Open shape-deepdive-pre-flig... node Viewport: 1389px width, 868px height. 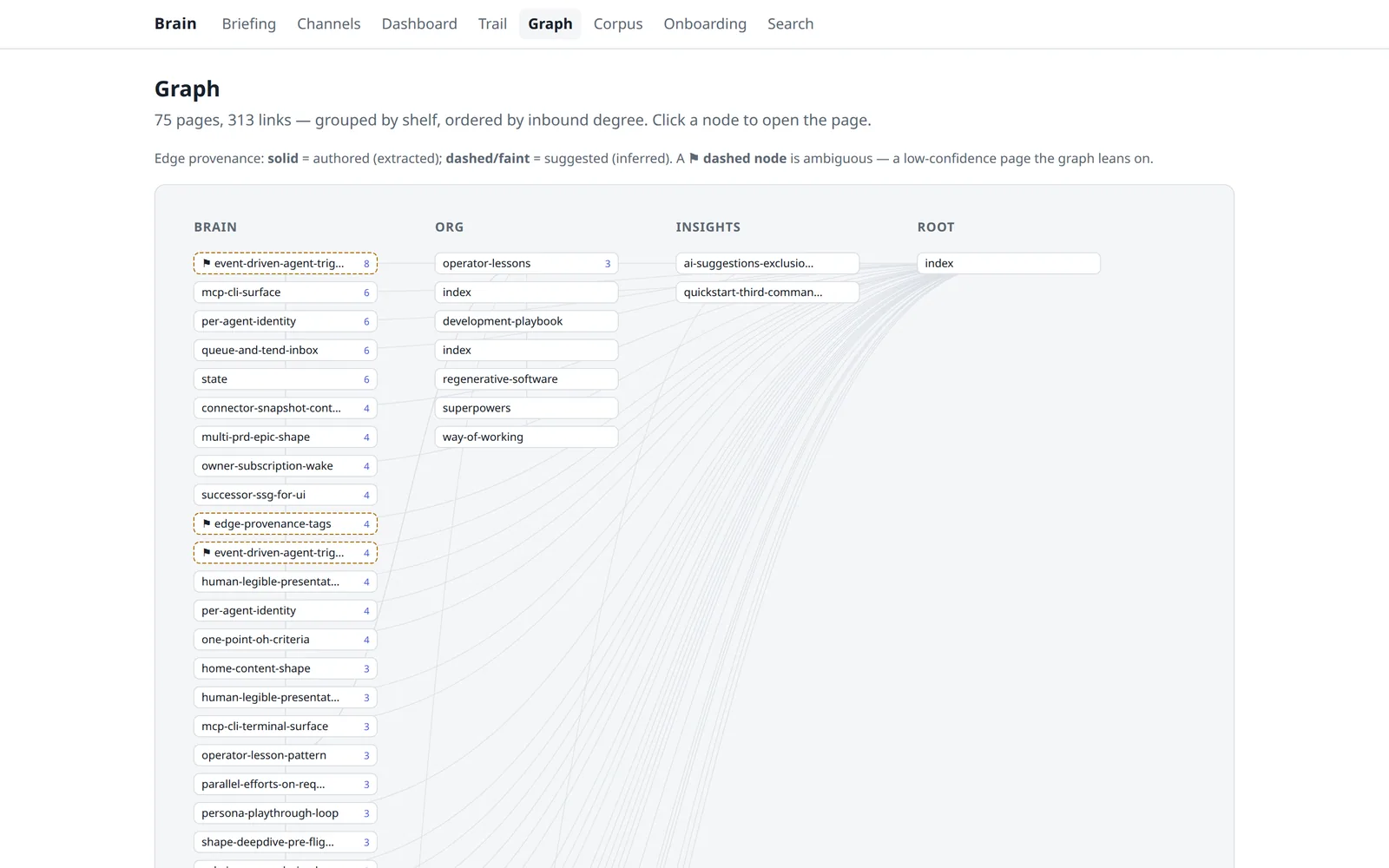click(286, 842)
